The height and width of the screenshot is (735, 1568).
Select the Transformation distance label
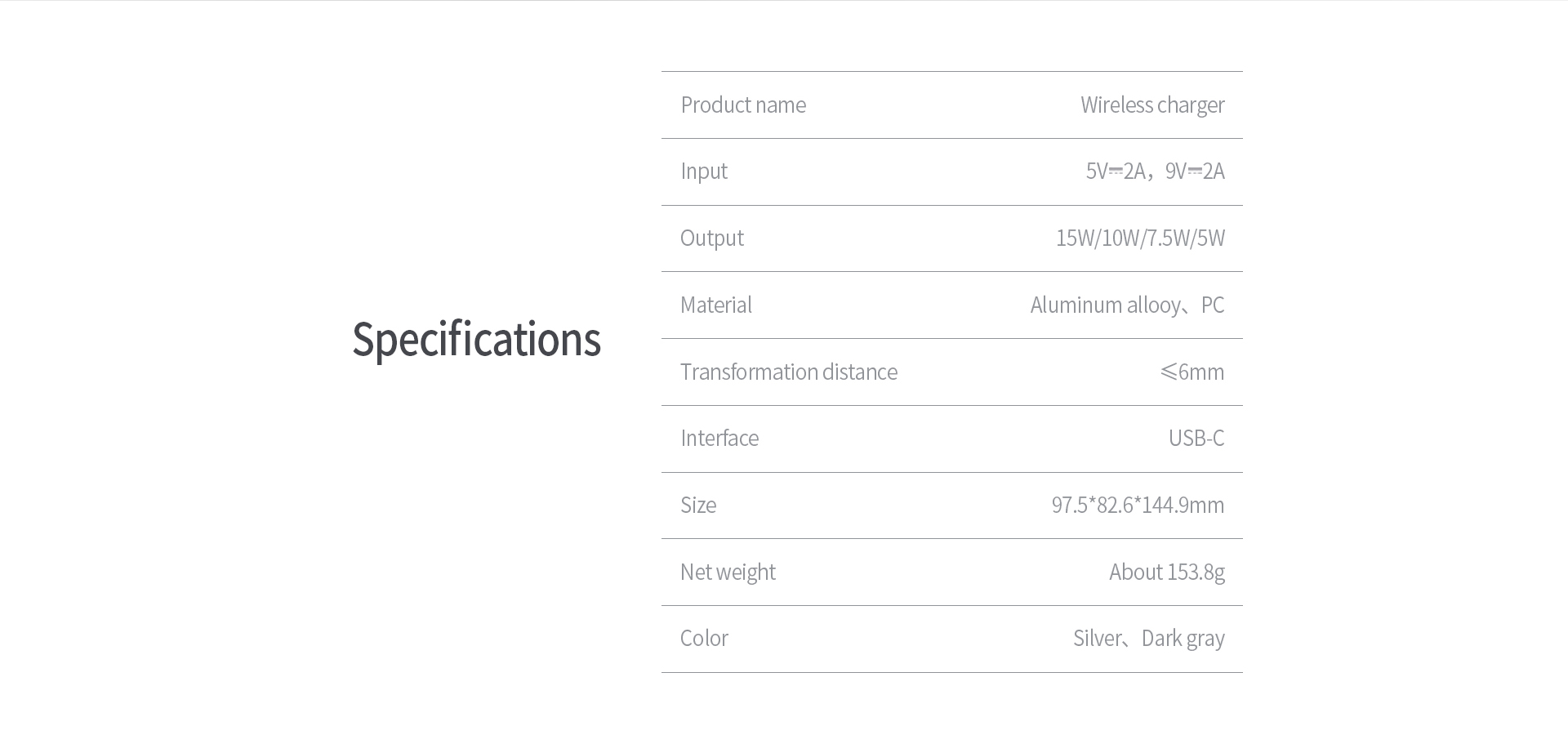pyautogui.click(x=789, y=372)
